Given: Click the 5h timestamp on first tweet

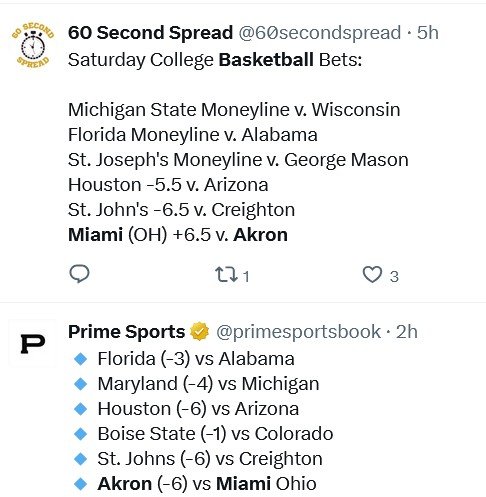Looking at the screenshot, I should [x=428, y=33].
